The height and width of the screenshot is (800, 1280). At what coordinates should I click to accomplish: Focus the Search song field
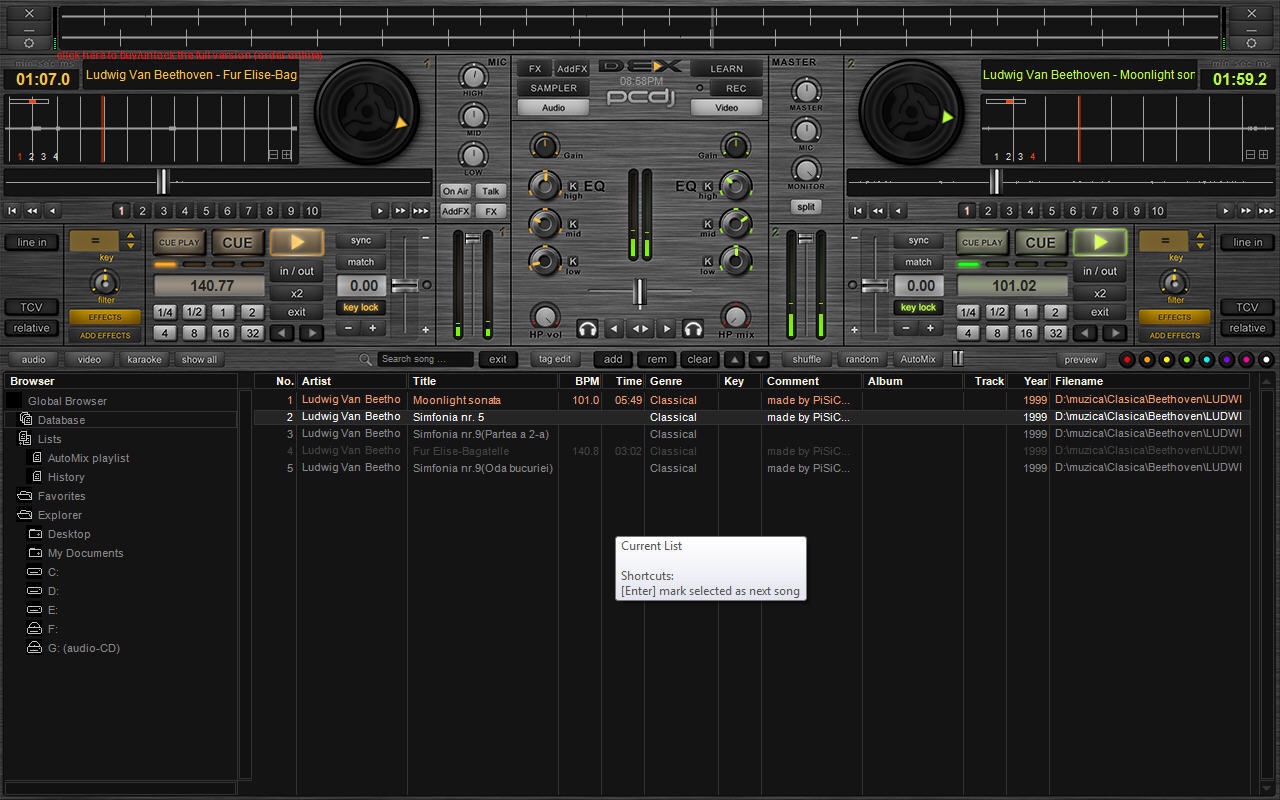[x=427, y=359]
